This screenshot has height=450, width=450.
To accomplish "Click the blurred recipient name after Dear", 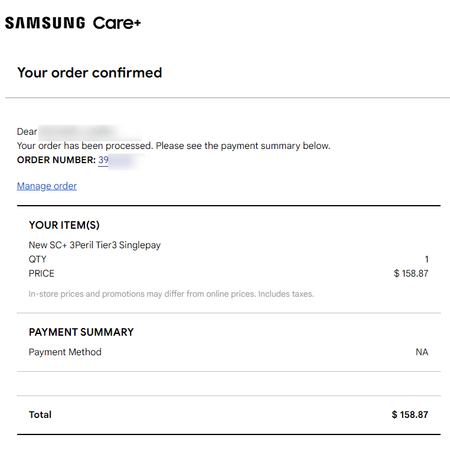I will 90,131.
